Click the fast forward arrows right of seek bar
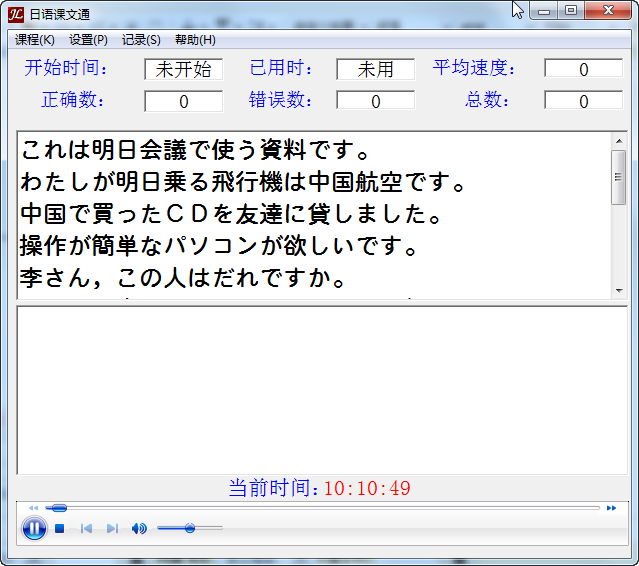 click(x=611, y=508)
